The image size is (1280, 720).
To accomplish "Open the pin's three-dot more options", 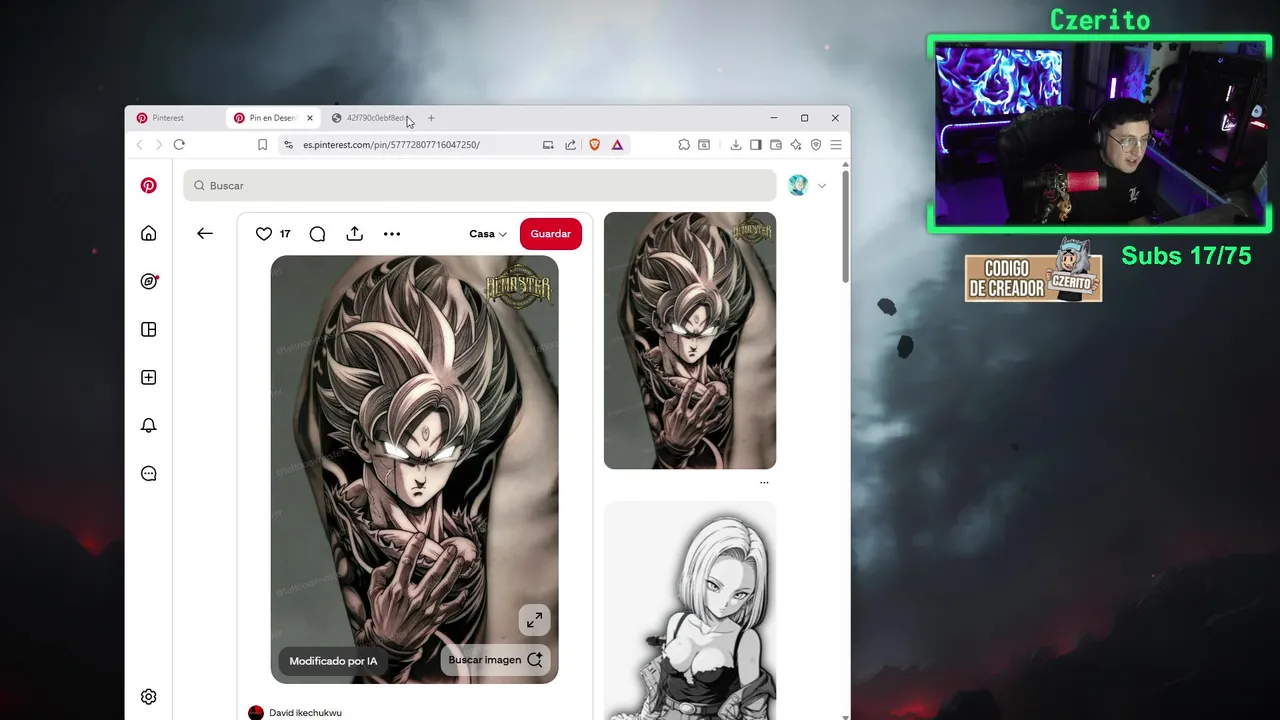I will [392, 234].
